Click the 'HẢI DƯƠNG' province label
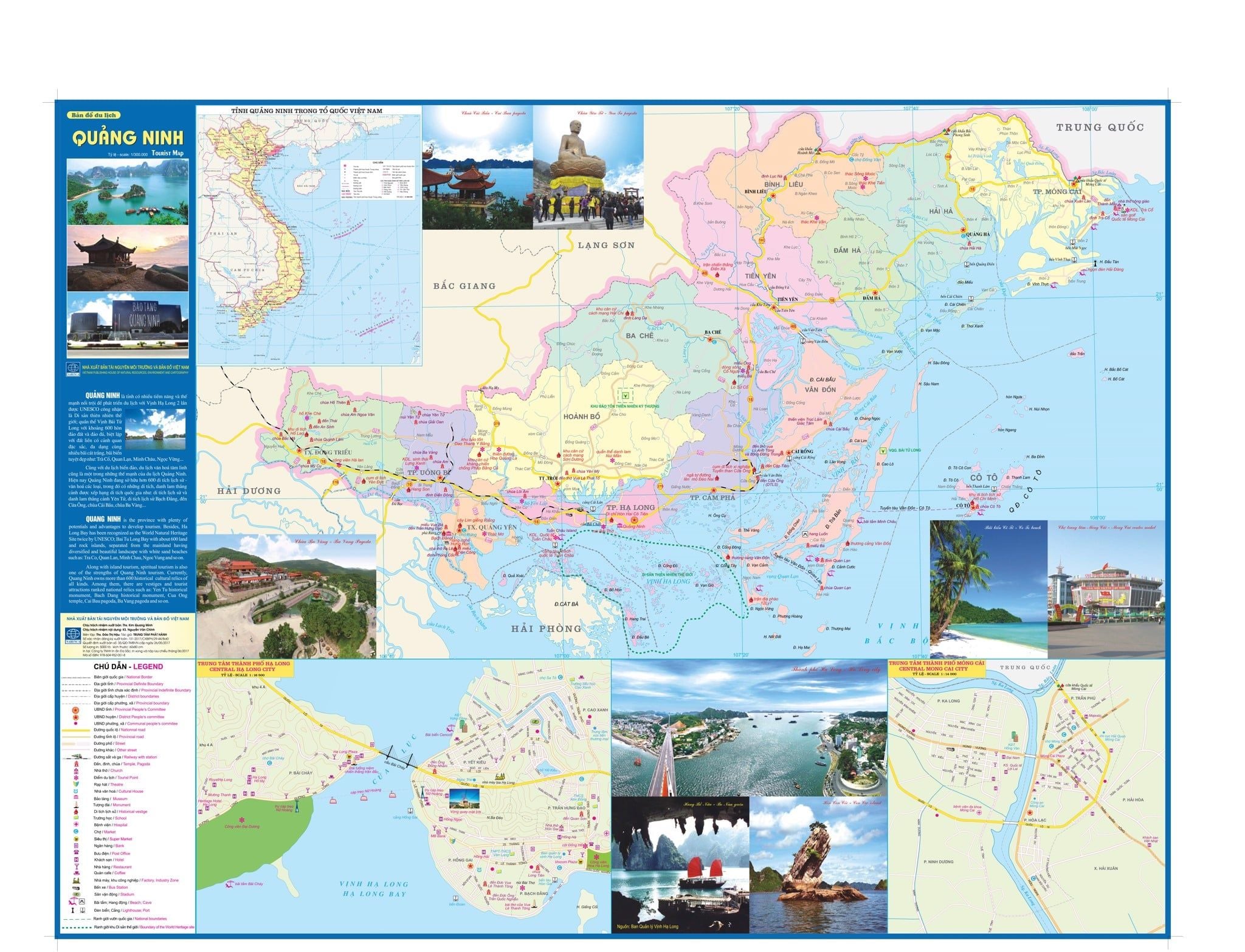Screen dimensions: 1245x952 249,490
